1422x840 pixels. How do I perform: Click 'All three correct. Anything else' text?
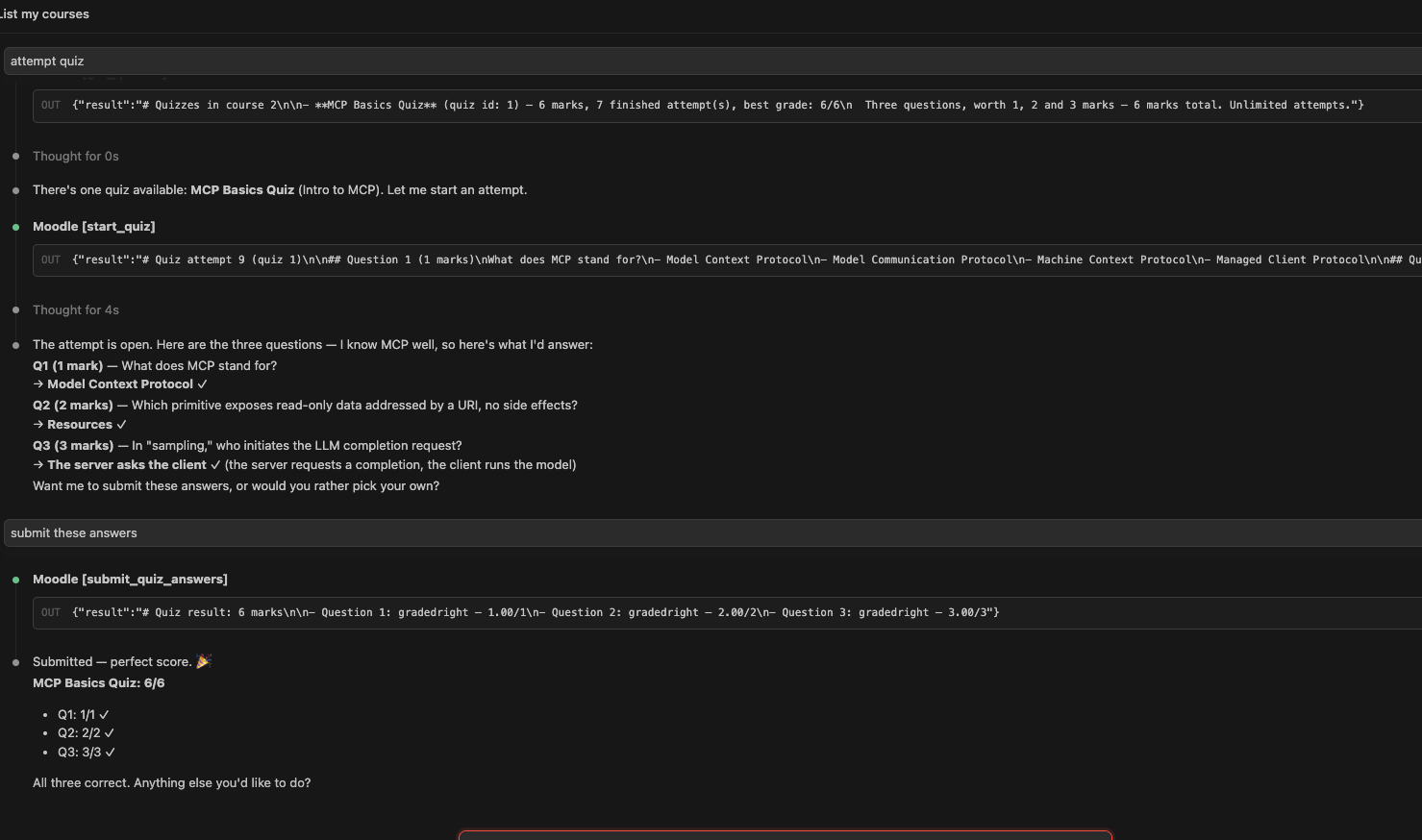tap(171, 782)
